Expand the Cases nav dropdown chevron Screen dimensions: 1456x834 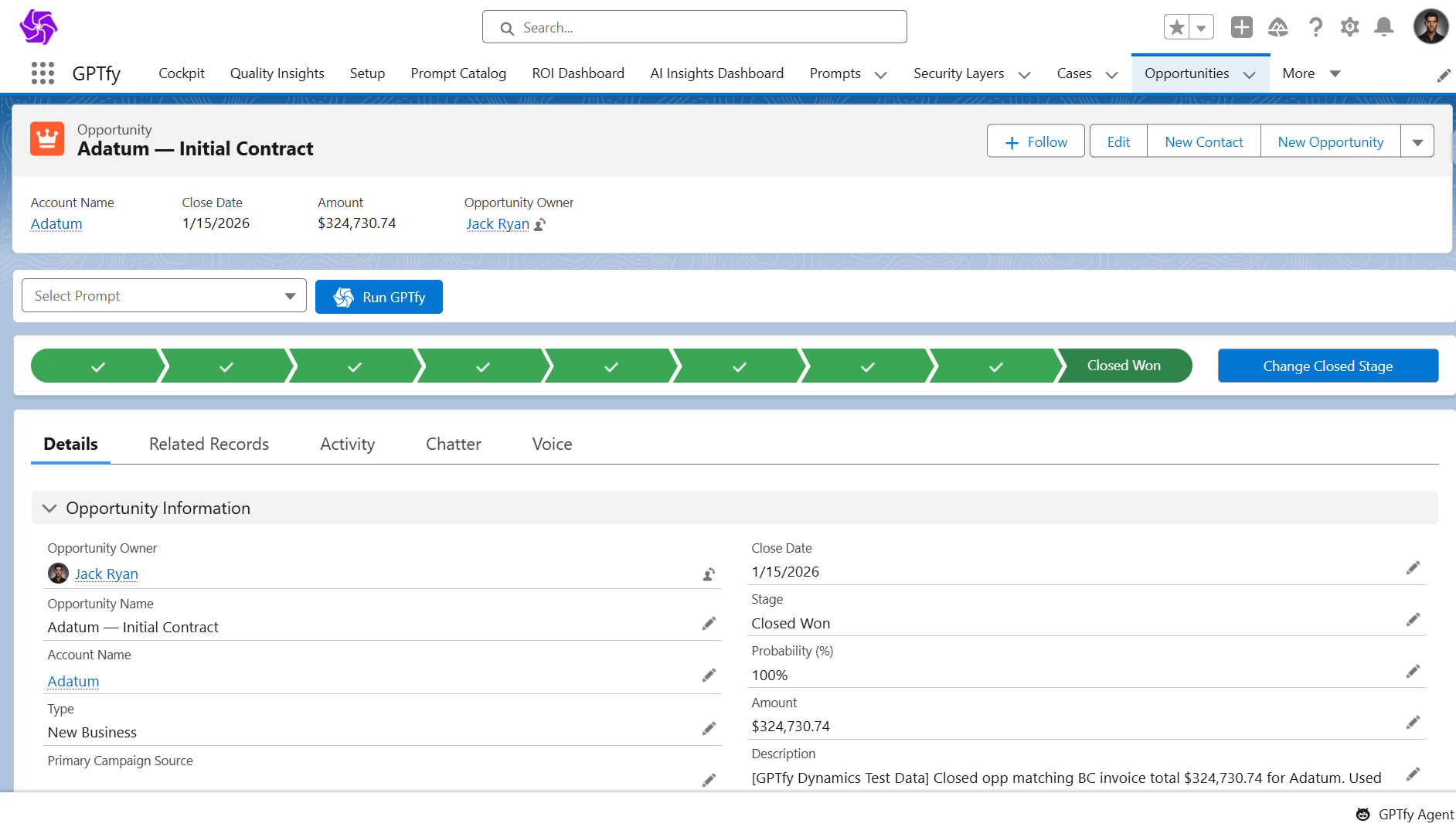[x=1111, y=75]
